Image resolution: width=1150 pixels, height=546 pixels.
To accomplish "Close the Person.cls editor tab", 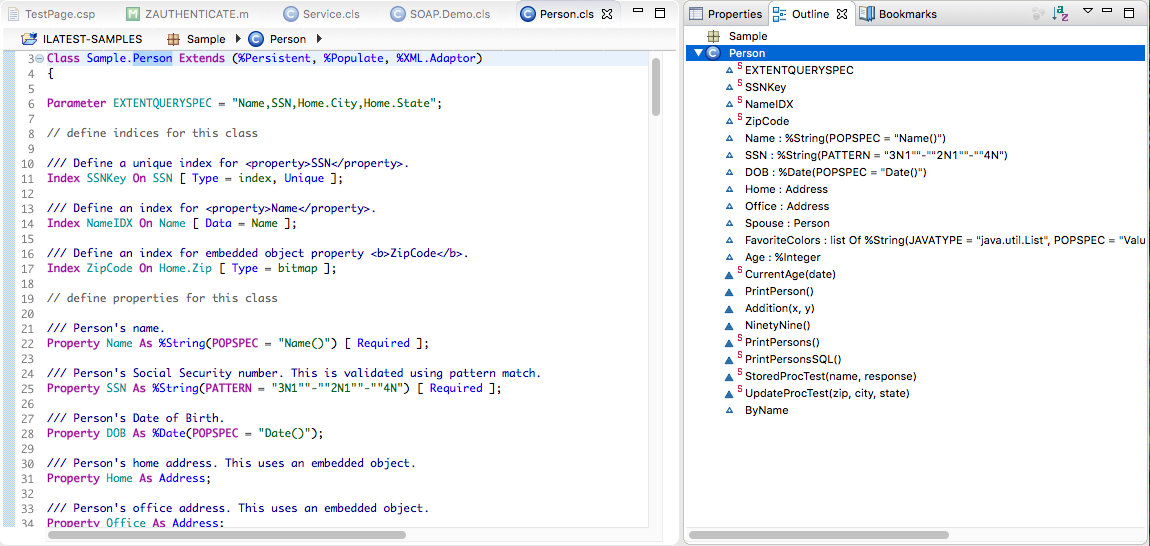I will tap(607, 14).
